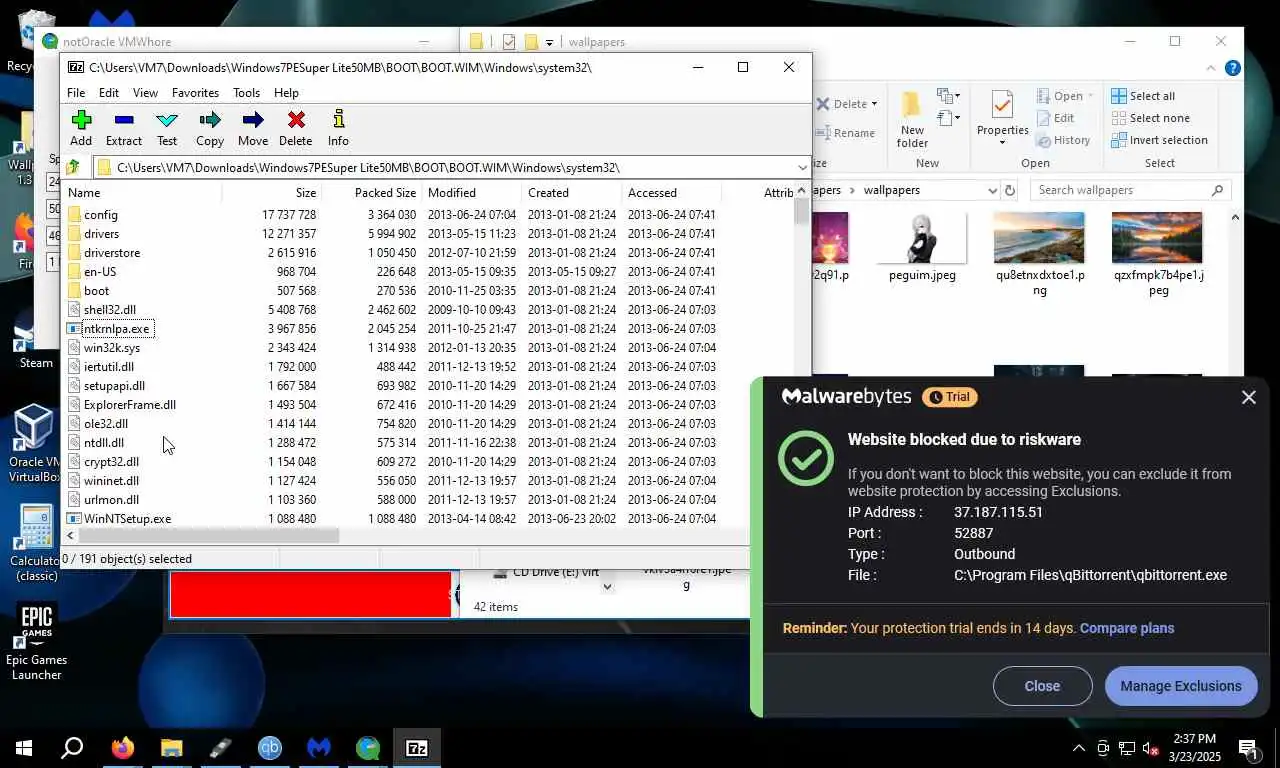Open the Compare plans link
The height and width of the screenshot is (768, 1280).
pyautogui.click(x=1127, y=628)
